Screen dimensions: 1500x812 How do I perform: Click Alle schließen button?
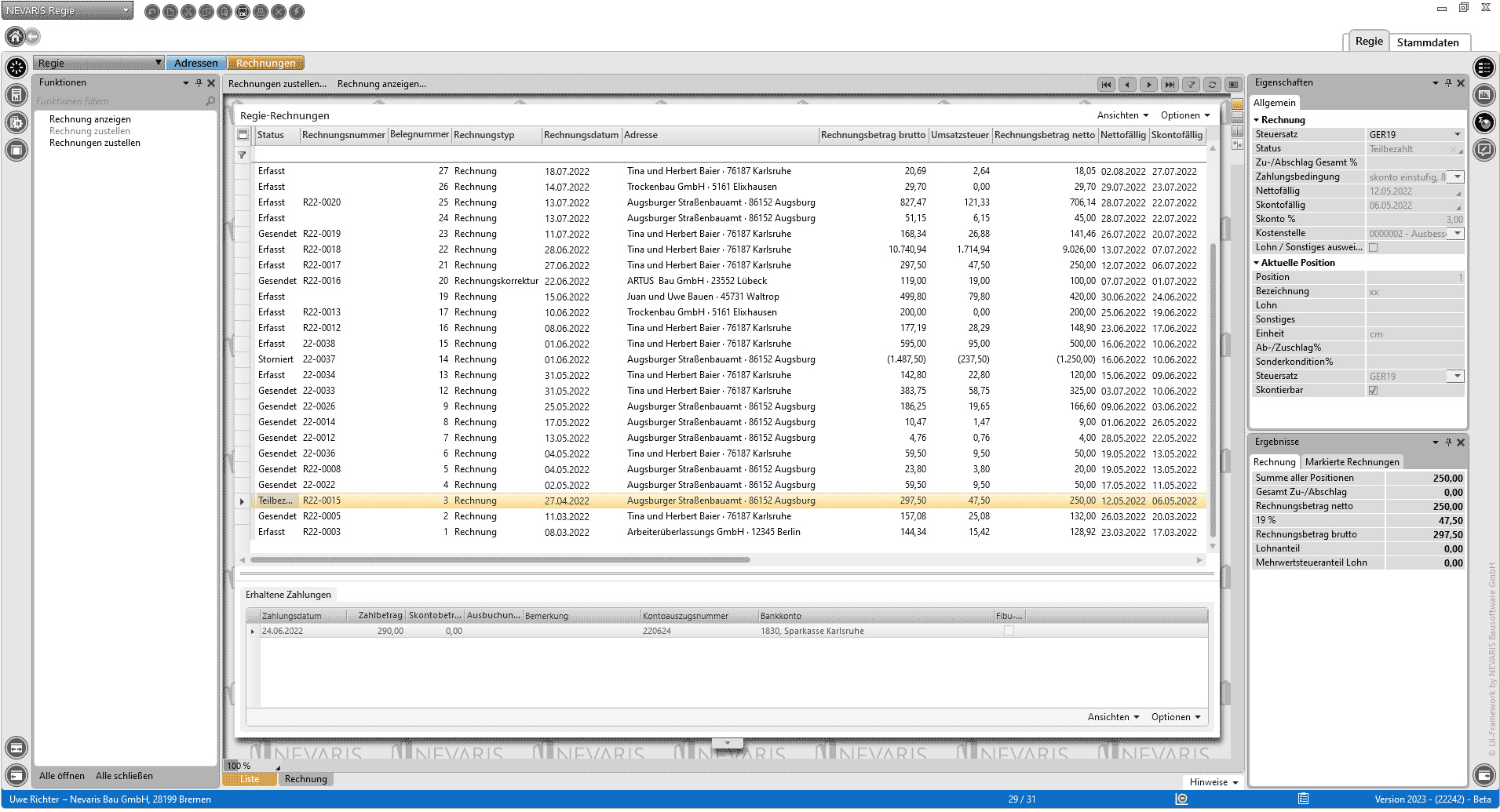pyautogui.click(x=124, y=776)
